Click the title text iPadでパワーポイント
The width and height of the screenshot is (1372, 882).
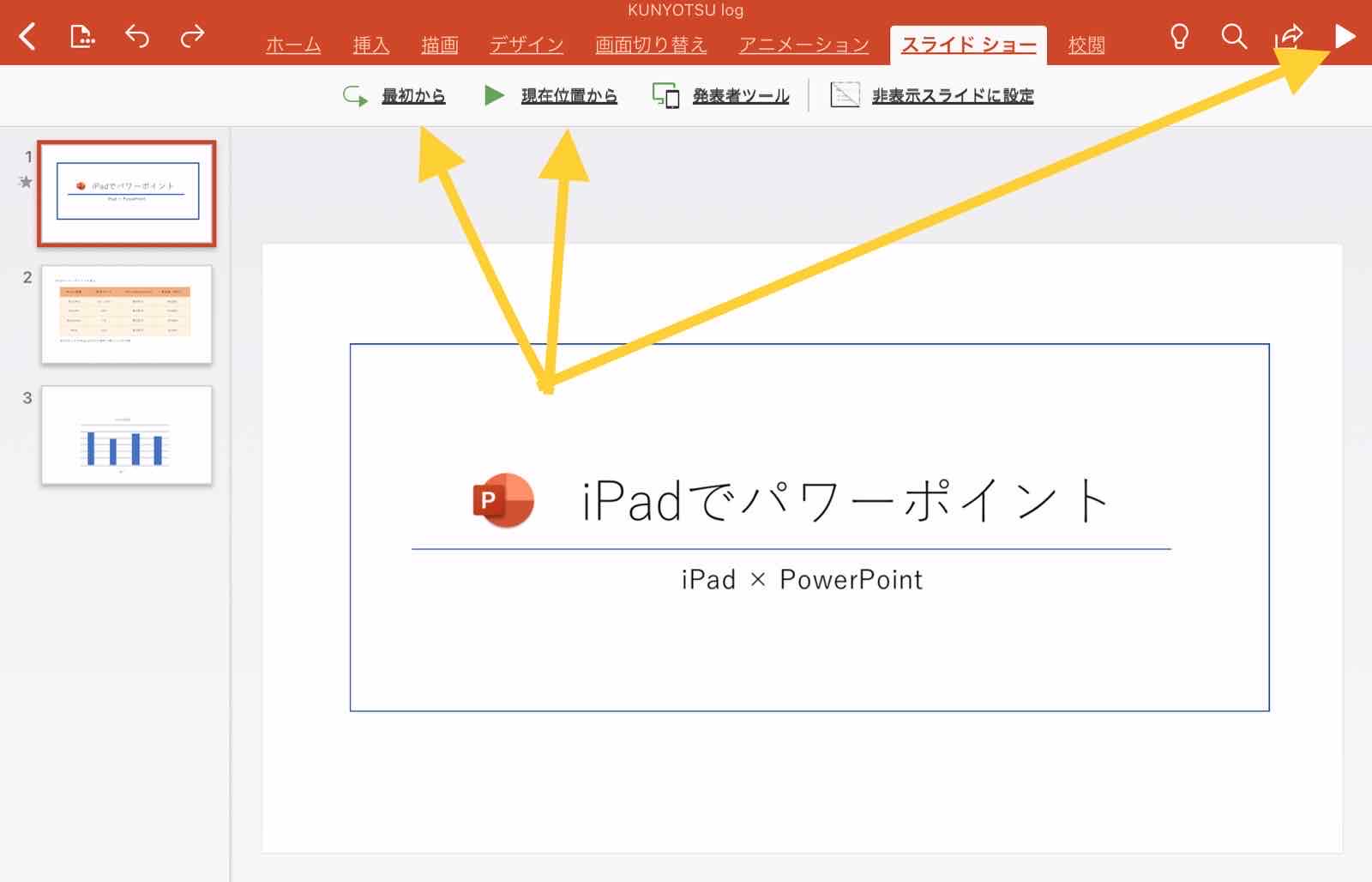pyautogui.click(x=845, y=500)
